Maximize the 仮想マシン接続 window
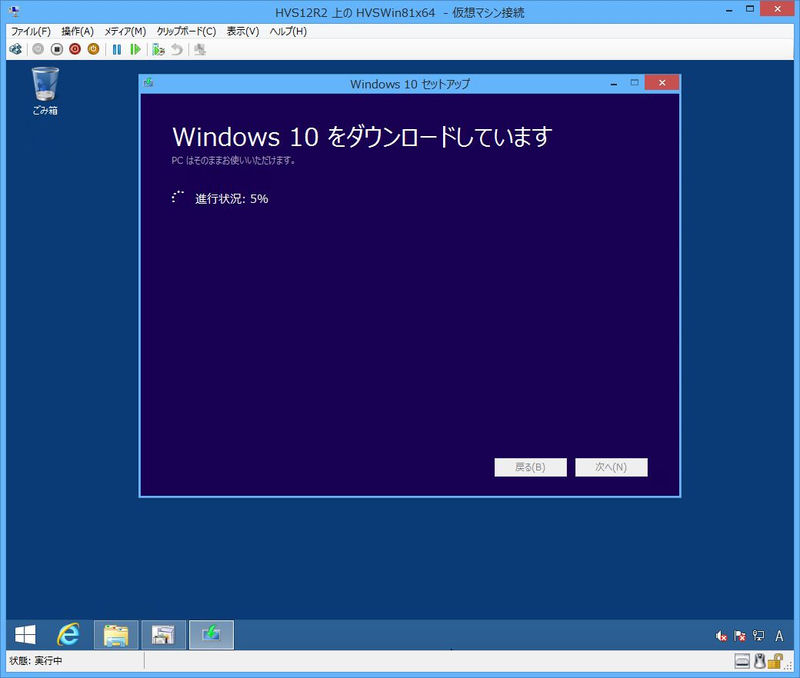Image resolution: width=800 pixels, height=678 pixels. click(749, 9)
